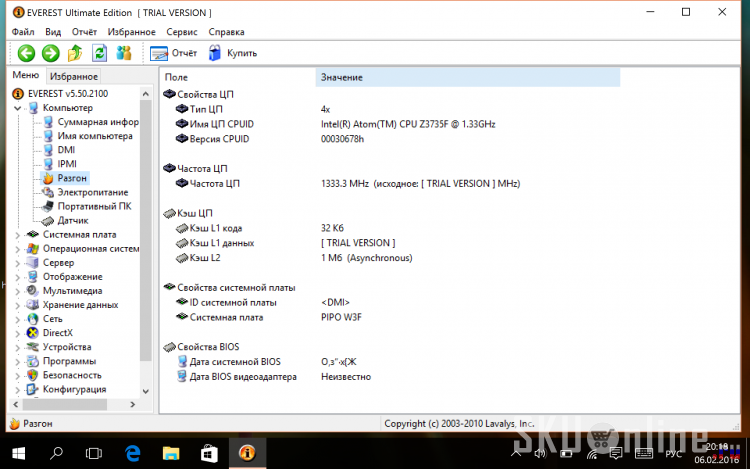This screenshot has width=750, height=469.
Task: Click the Значение column header
Action: pos(468,77)
